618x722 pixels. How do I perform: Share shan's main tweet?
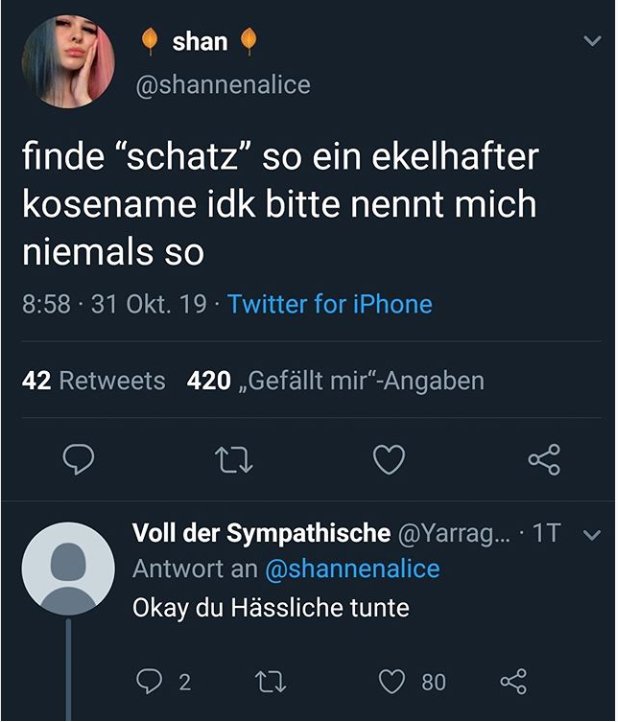[543, 459]
